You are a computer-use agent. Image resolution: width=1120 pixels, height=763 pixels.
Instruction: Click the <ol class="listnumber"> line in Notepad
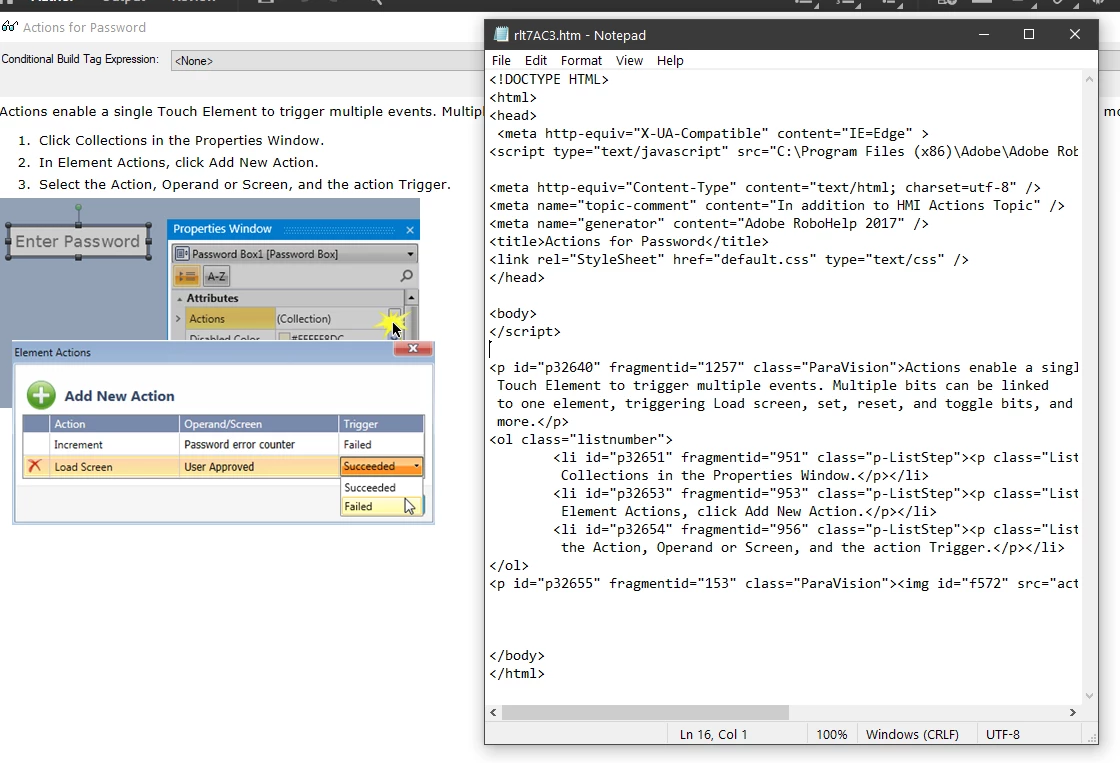tap(581, 439)
